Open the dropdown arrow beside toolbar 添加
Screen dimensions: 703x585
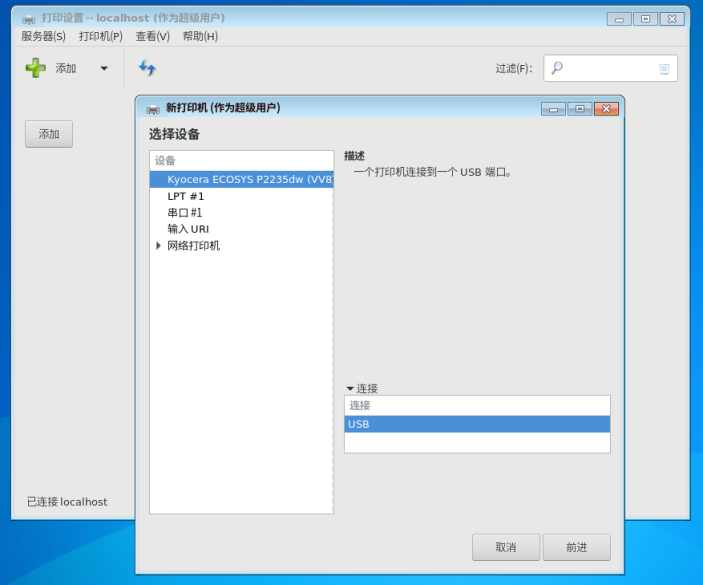coord(104,69)
